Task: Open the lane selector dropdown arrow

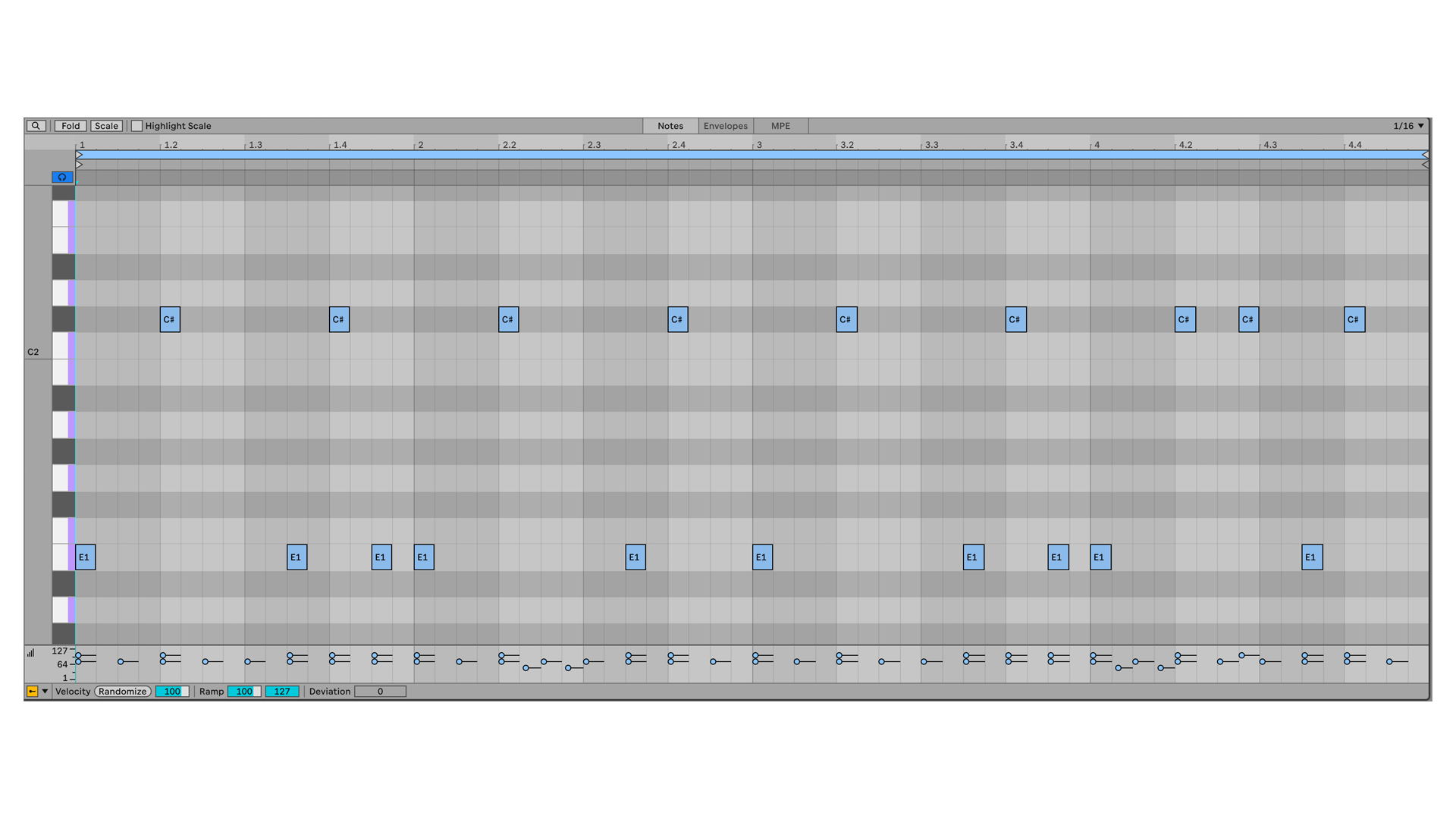Action: pyautogui.click(x=45, y=692)
